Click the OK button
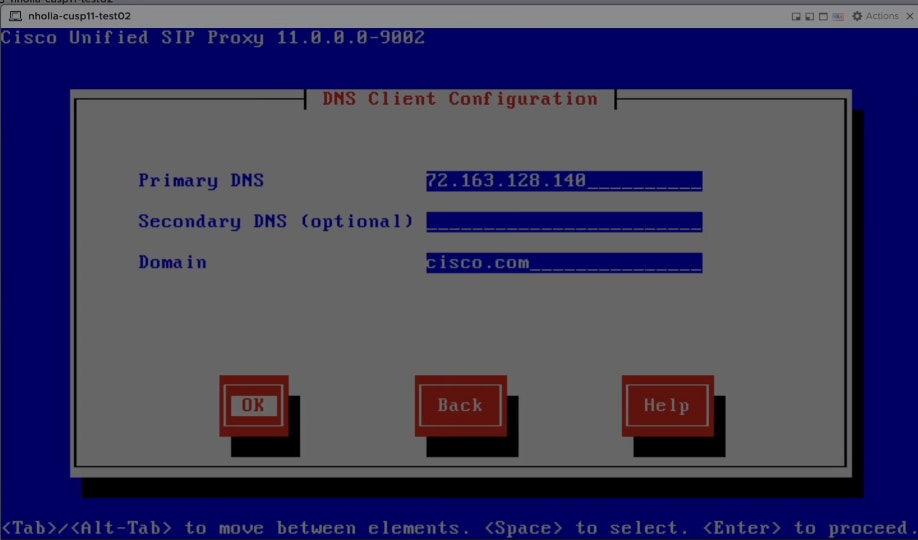 click(x=254, y=405)
